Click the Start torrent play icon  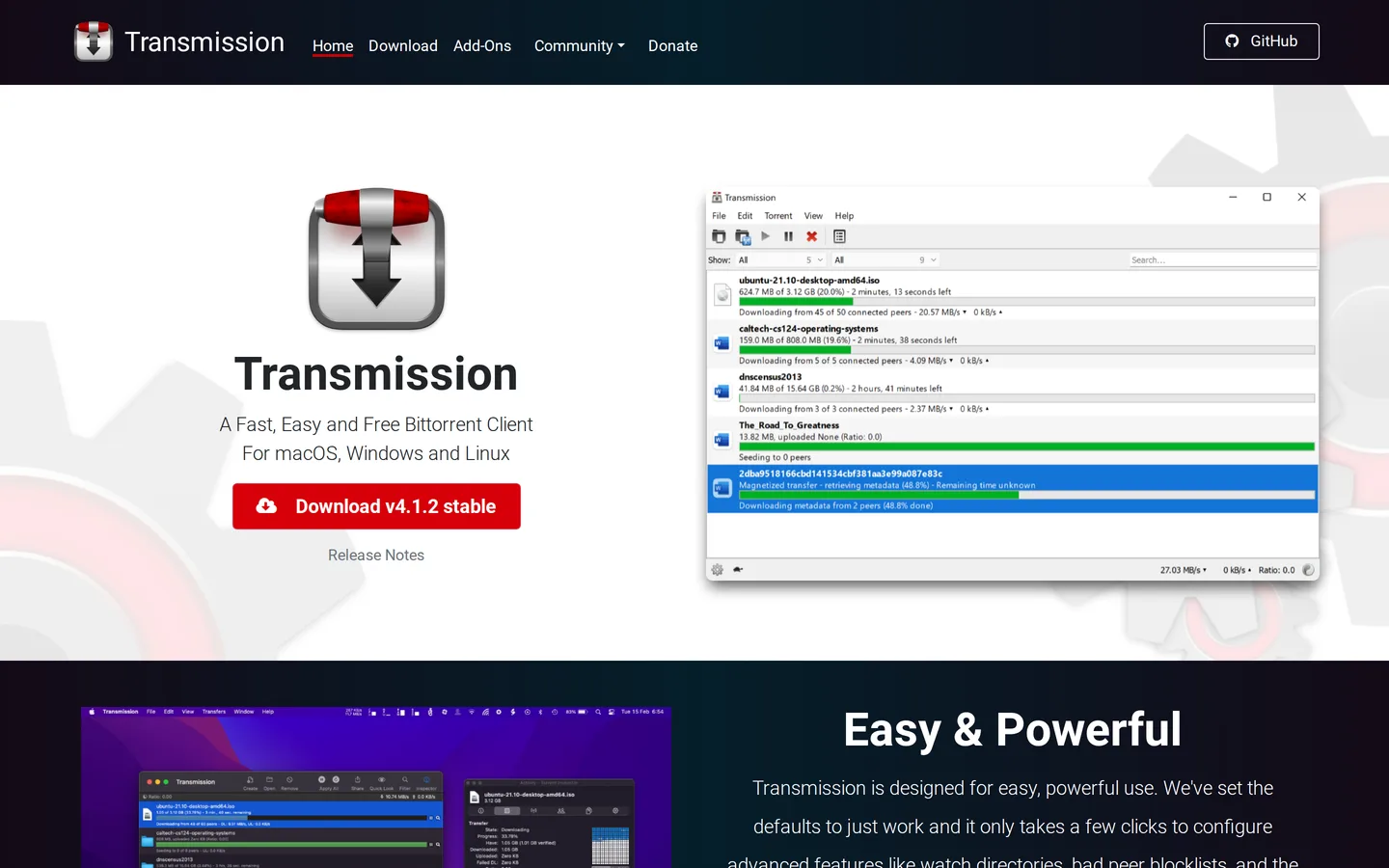(765, 236)
